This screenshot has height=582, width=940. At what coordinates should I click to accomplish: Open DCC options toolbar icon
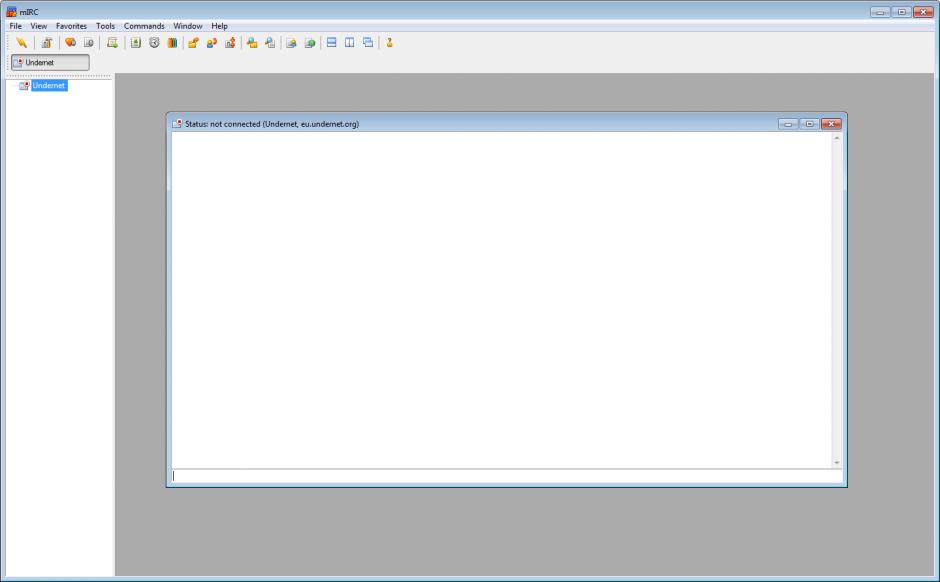230,43
